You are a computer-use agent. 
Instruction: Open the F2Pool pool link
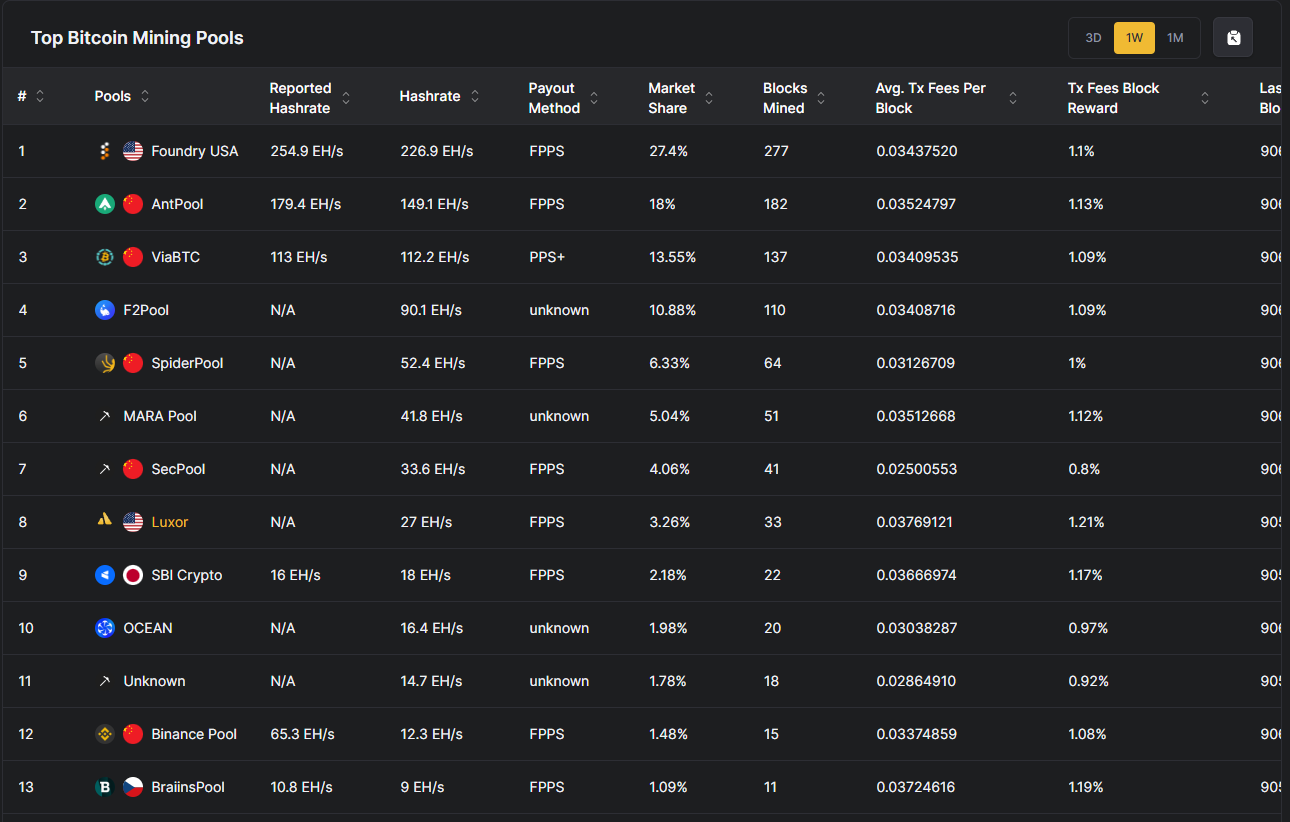coord(146,310)
